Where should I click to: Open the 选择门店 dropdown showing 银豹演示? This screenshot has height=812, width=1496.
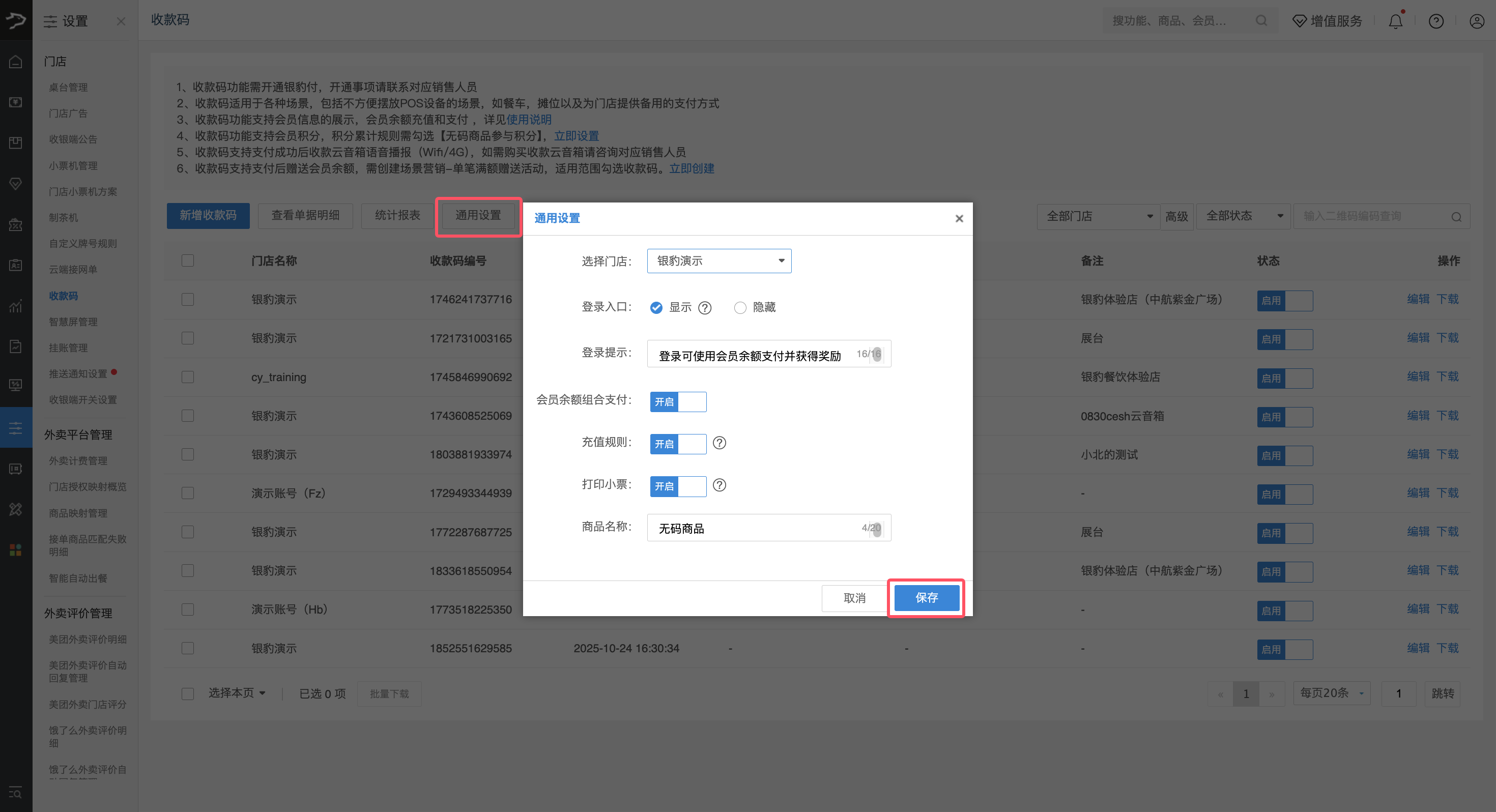(719, 261)
